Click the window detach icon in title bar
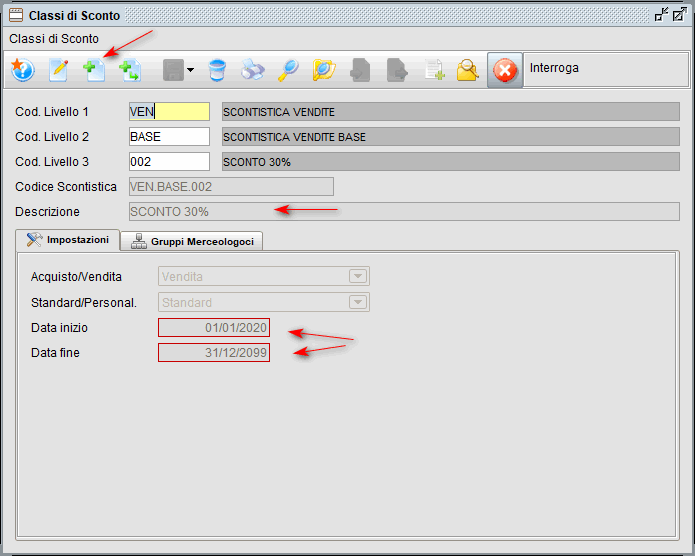 [x=662, y=15]
